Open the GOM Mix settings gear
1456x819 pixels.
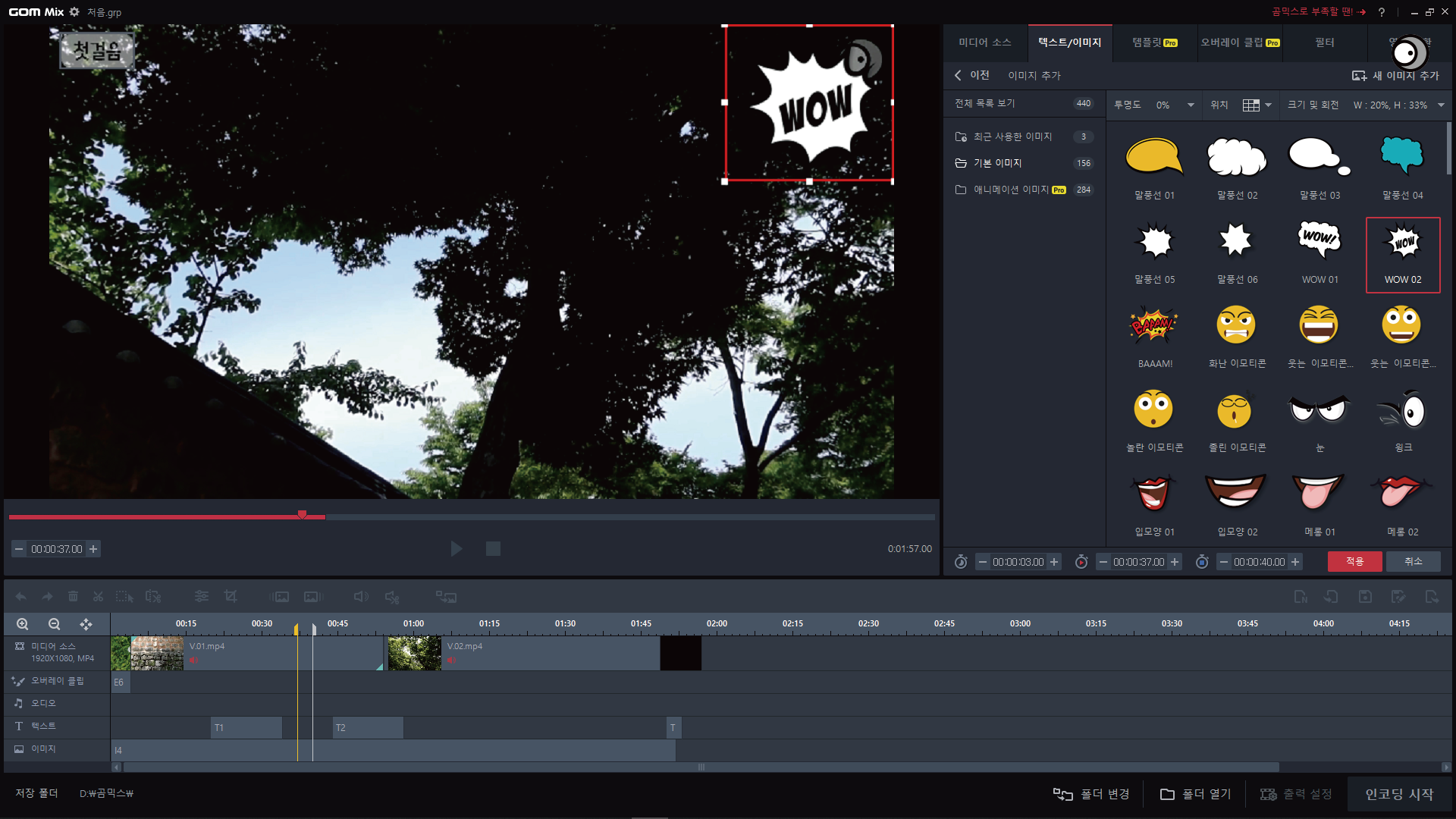pos(74,12)
